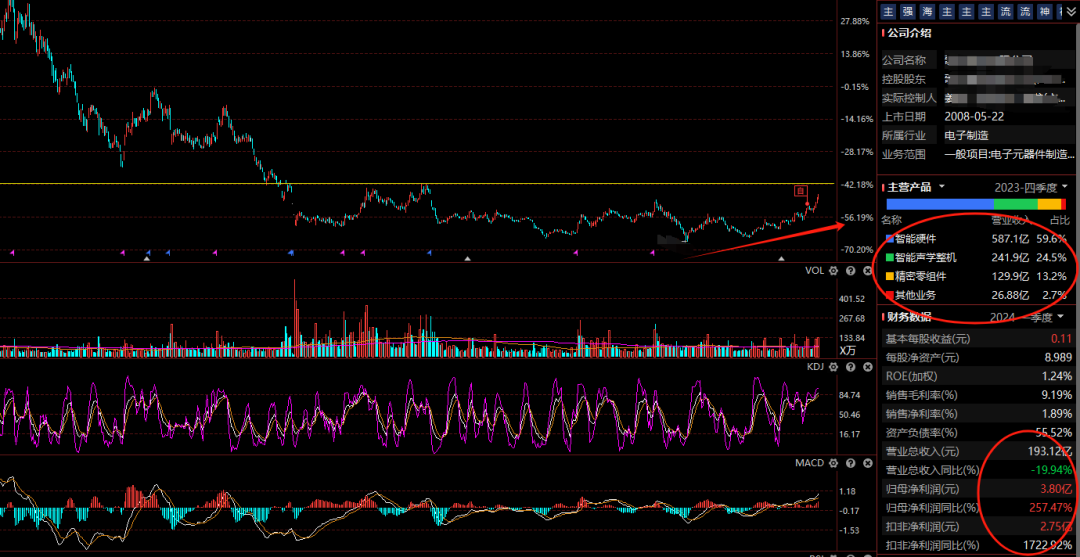Close the KDJ indicator panel
Image resolution: width=1080 pixels, height=557 pixels.
pos(867,368)
